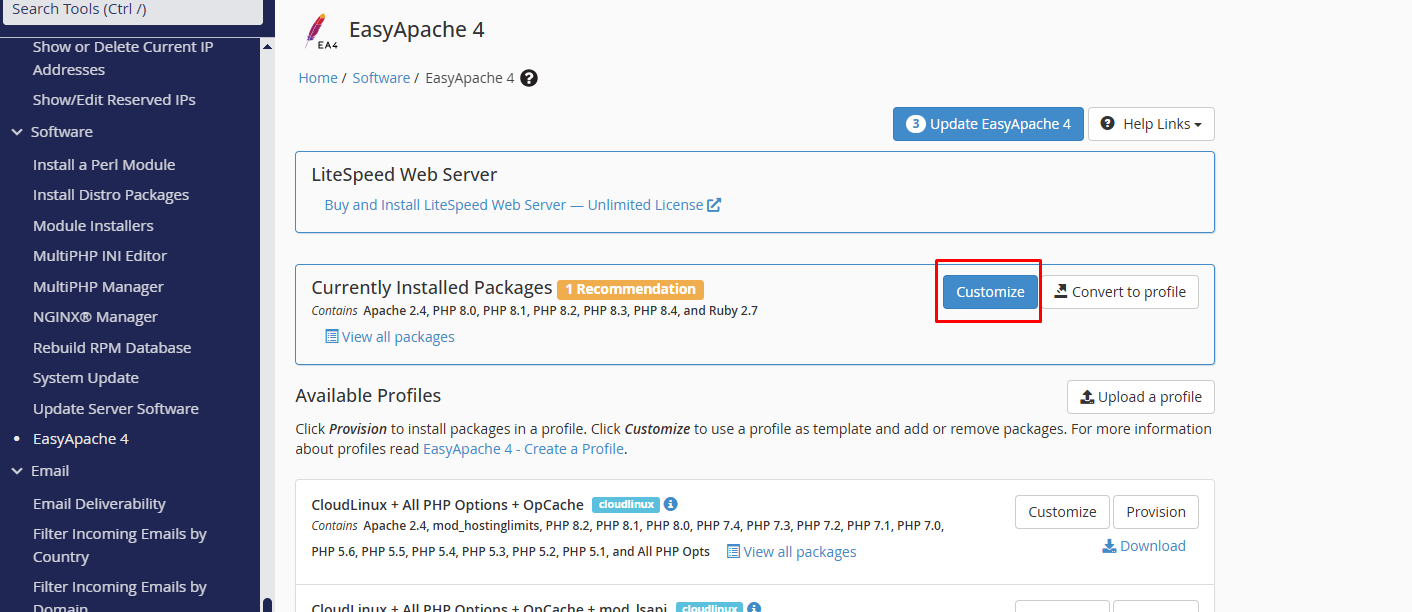1412x612 pixels.
Task: Click the help question mark beside breadcrumb
Action: coord(529,78)
